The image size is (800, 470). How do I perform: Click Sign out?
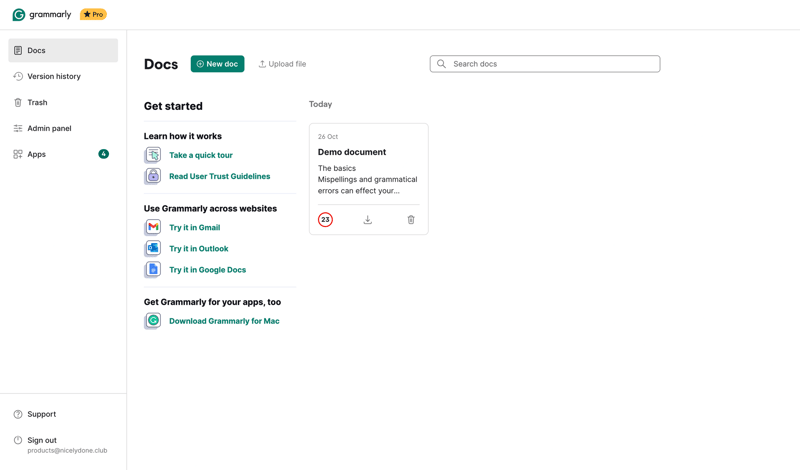(42, 440)
